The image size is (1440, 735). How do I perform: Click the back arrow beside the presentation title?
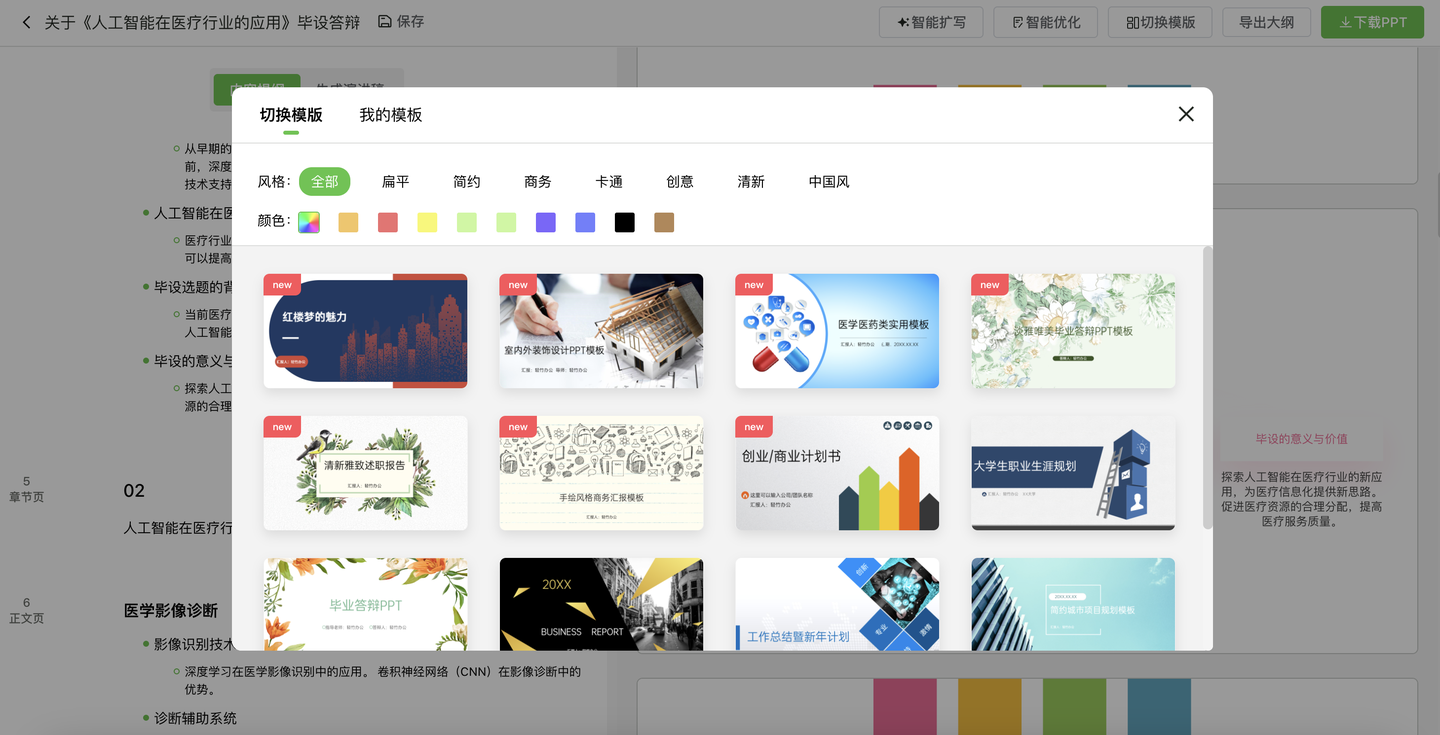(26, 21)
